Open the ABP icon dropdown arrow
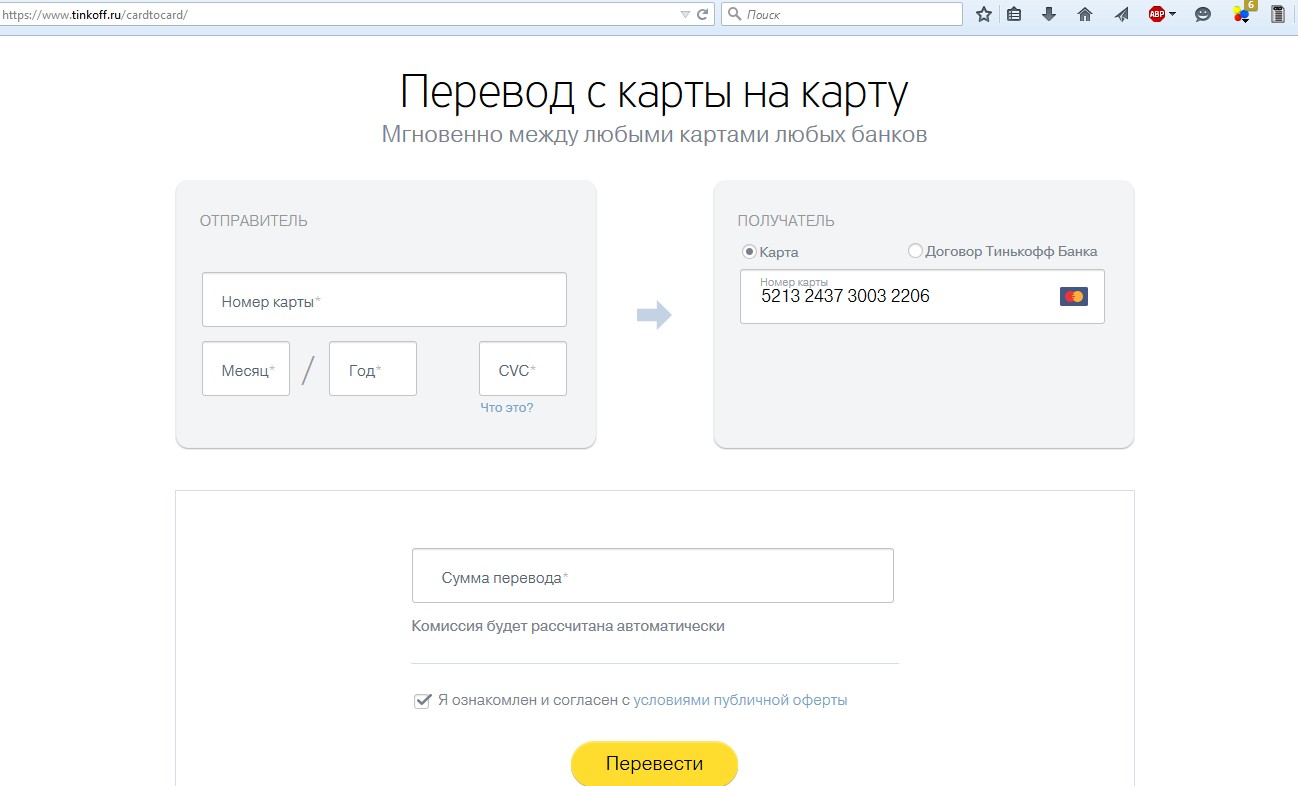Screen dimensions: 1298x786 click(1174, 14)
